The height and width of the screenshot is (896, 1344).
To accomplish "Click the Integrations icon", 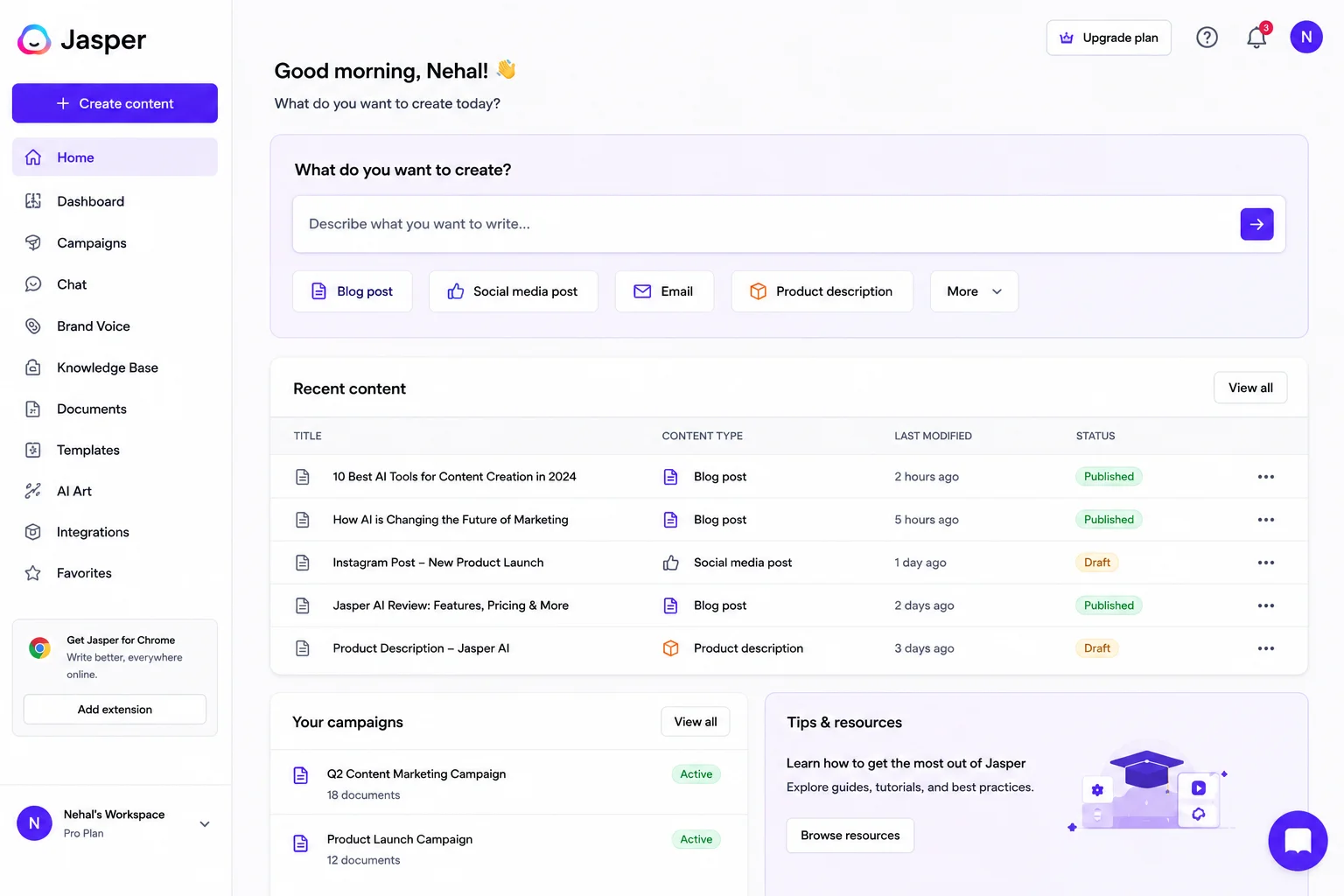I will 33,532.
